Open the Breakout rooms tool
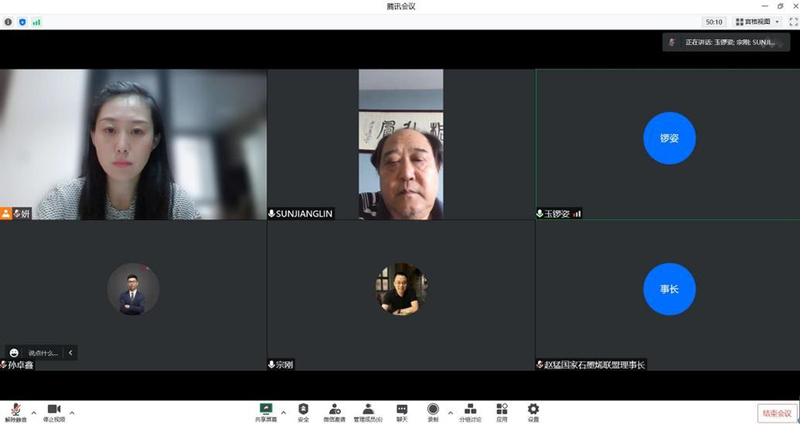The image size is (800, 424). pyautogui.click(x=470, y=411)
